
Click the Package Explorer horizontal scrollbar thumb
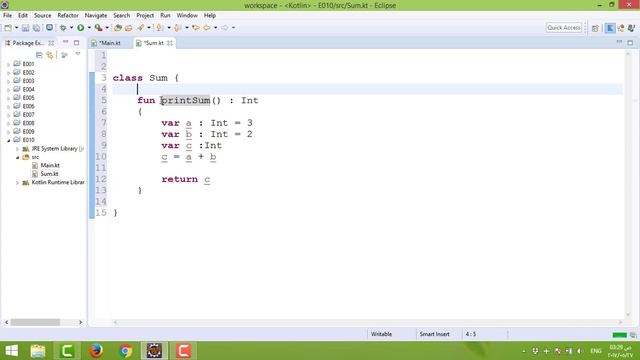coord(35,322)
